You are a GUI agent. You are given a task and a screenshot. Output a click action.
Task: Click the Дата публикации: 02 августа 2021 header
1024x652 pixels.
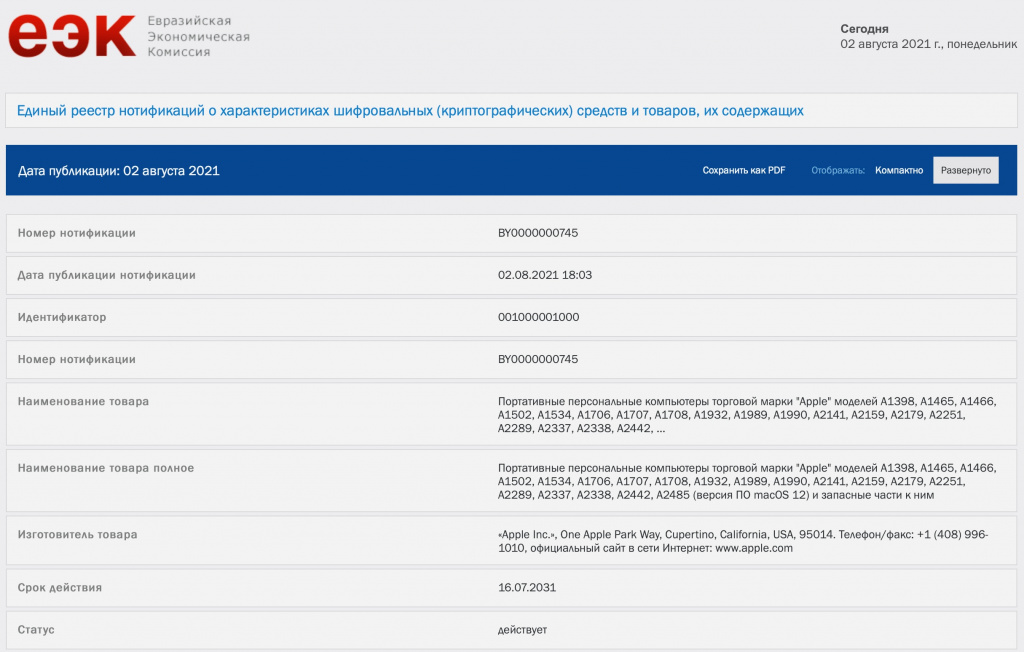[118, 171]
